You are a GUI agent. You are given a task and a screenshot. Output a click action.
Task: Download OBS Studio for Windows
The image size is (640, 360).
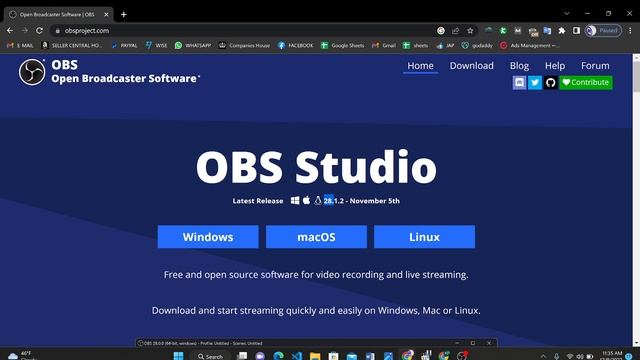pos(208,237)
